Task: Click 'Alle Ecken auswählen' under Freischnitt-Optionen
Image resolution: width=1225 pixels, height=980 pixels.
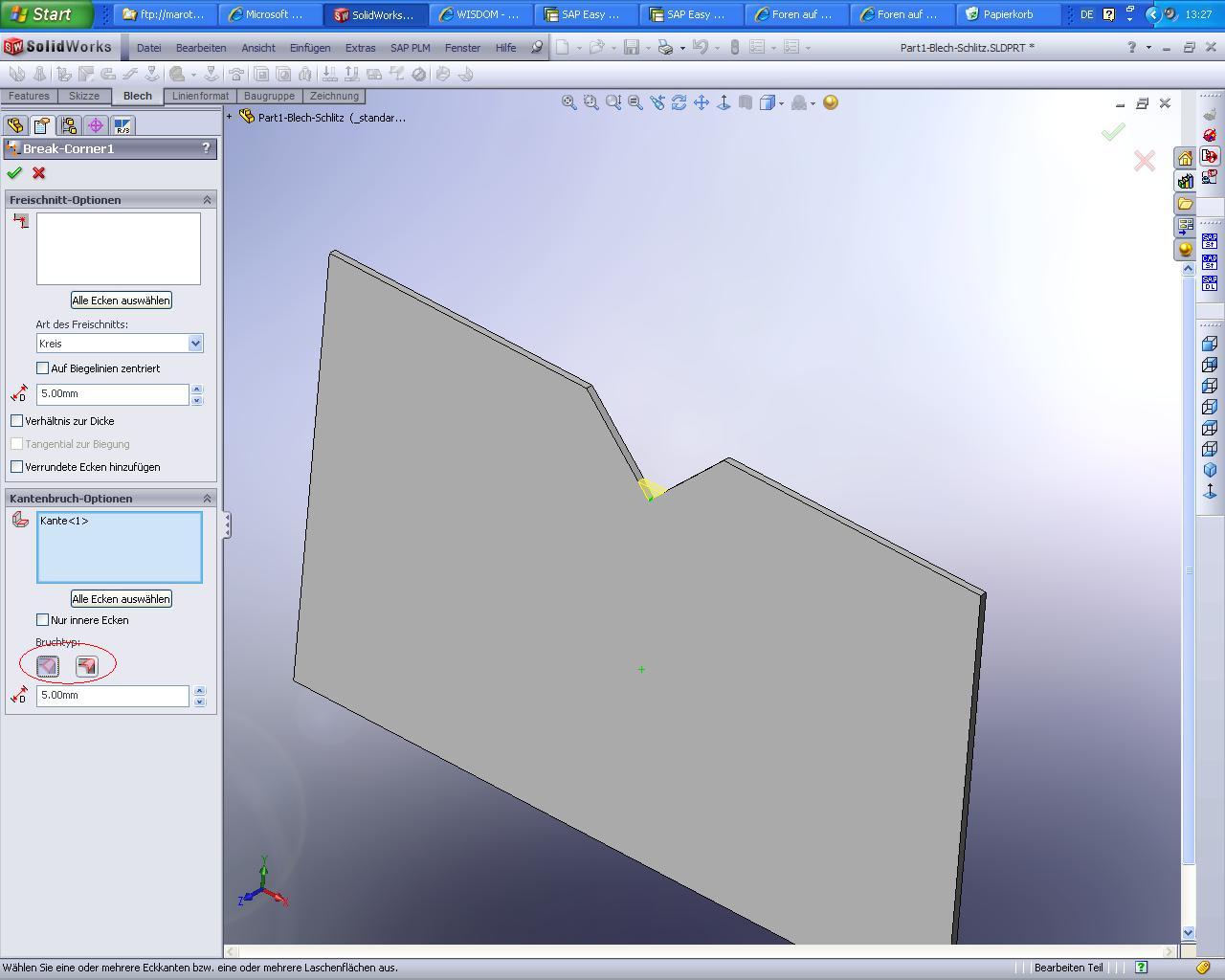Action: (x=122, y=301)
